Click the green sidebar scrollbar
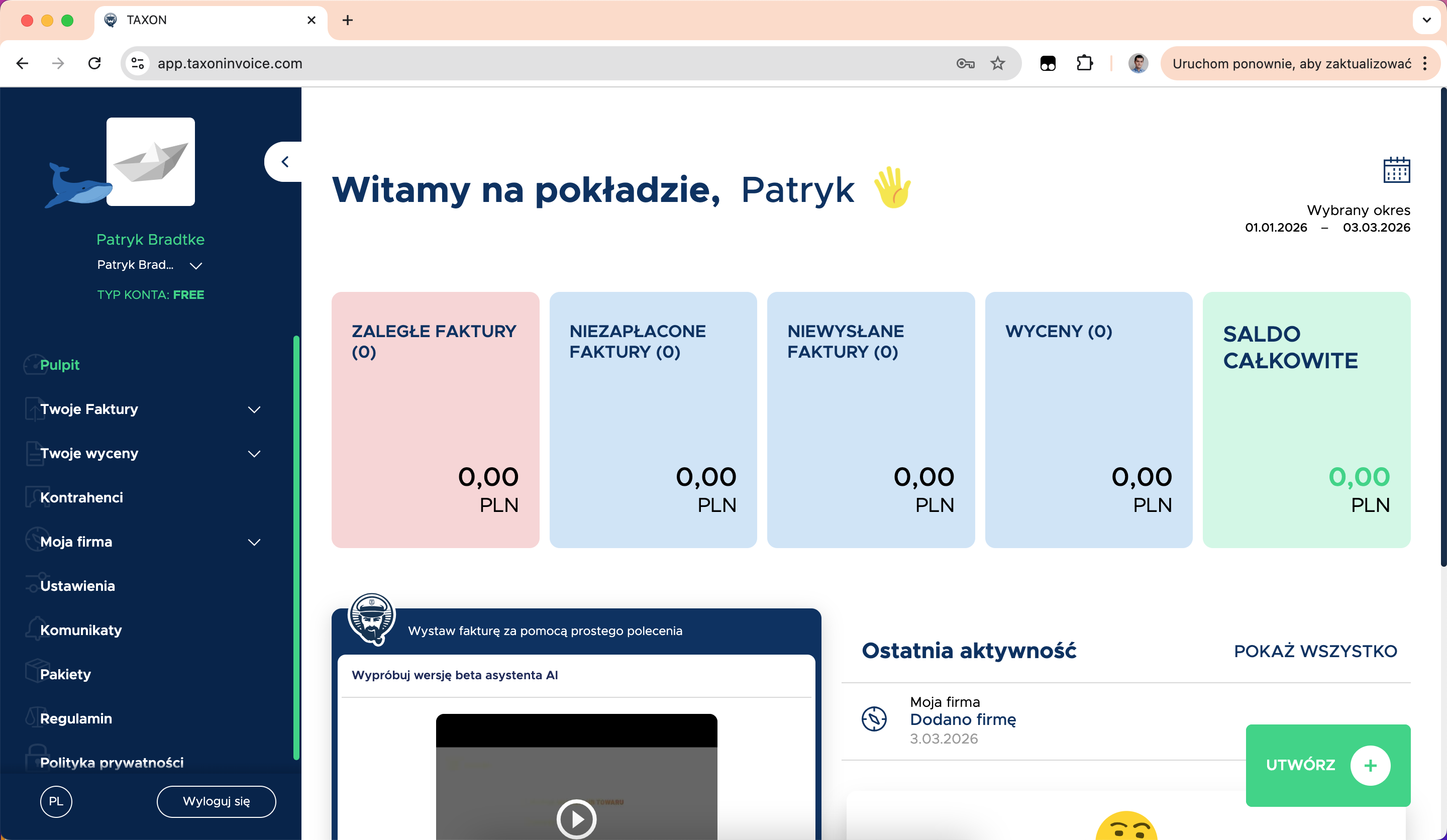 coord(296,547)
